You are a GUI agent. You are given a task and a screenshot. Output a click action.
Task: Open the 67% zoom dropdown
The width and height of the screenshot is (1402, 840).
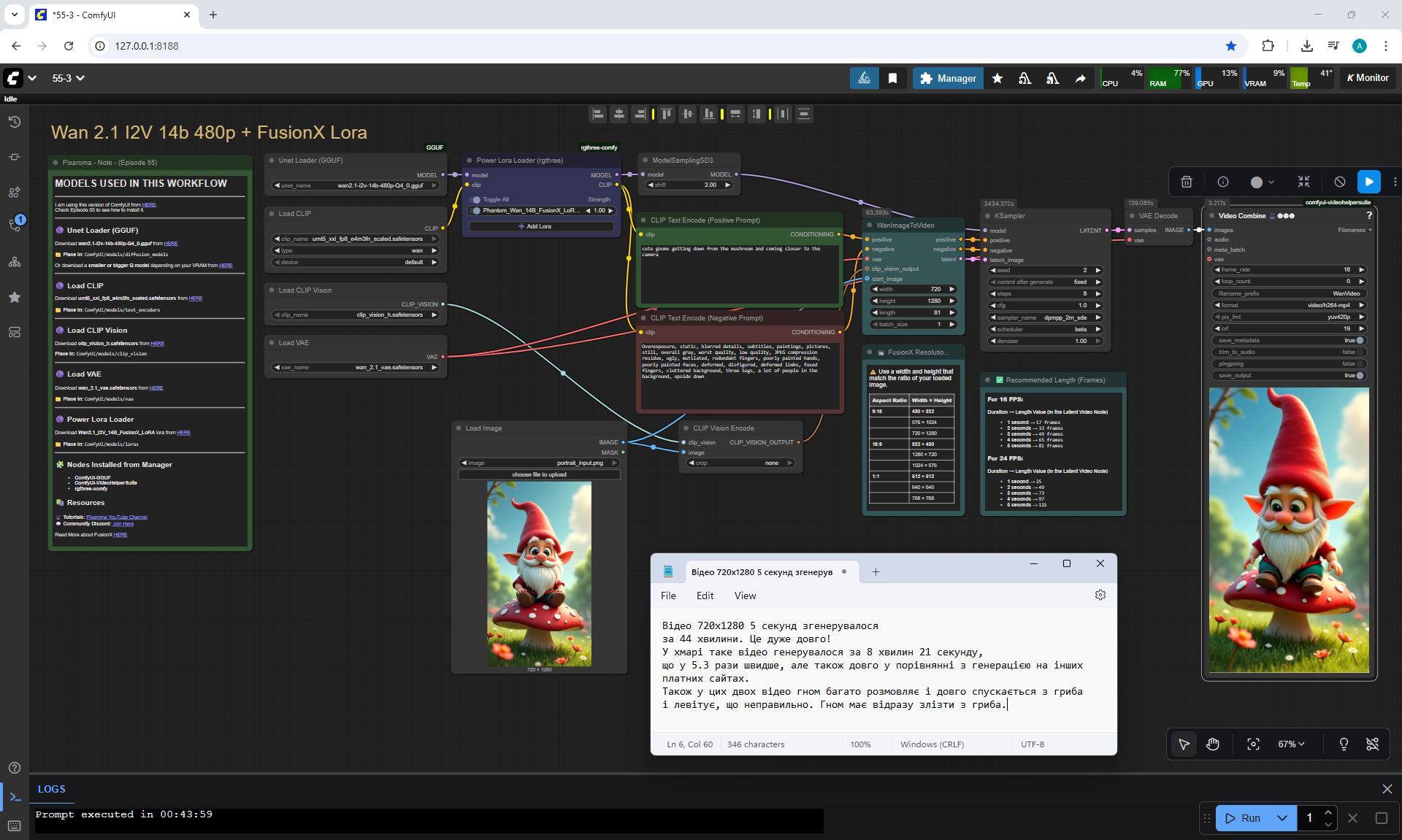click(1291, 744)
